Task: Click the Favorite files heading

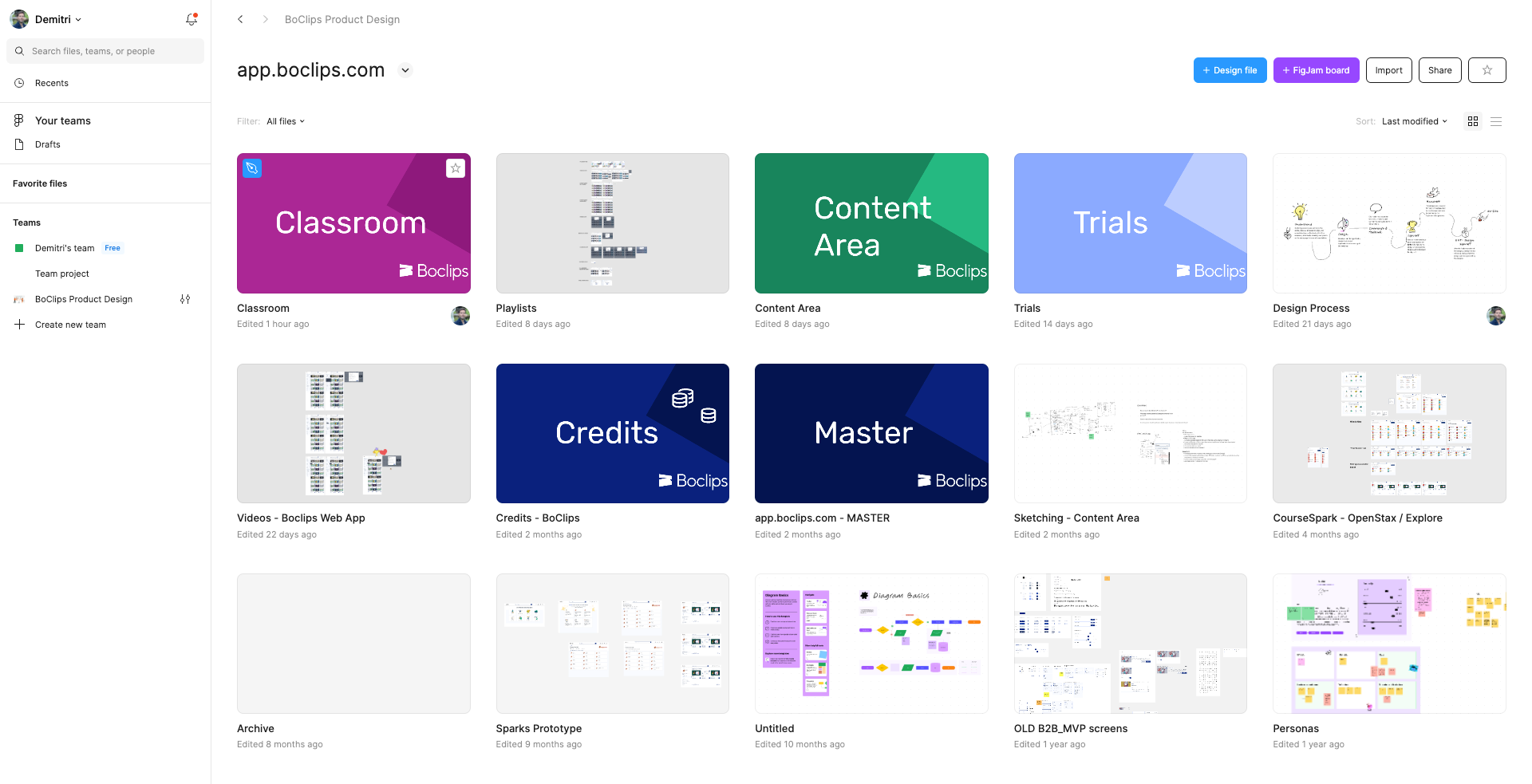Action: pos(40,183)
